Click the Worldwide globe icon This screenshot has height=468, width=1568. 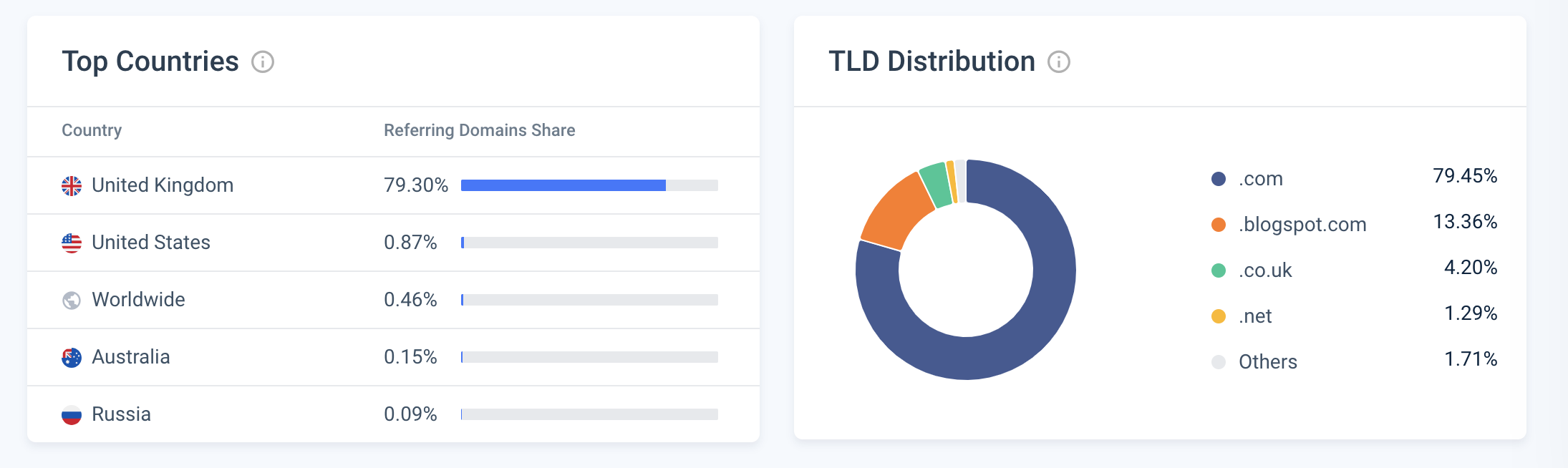[72, 301]
